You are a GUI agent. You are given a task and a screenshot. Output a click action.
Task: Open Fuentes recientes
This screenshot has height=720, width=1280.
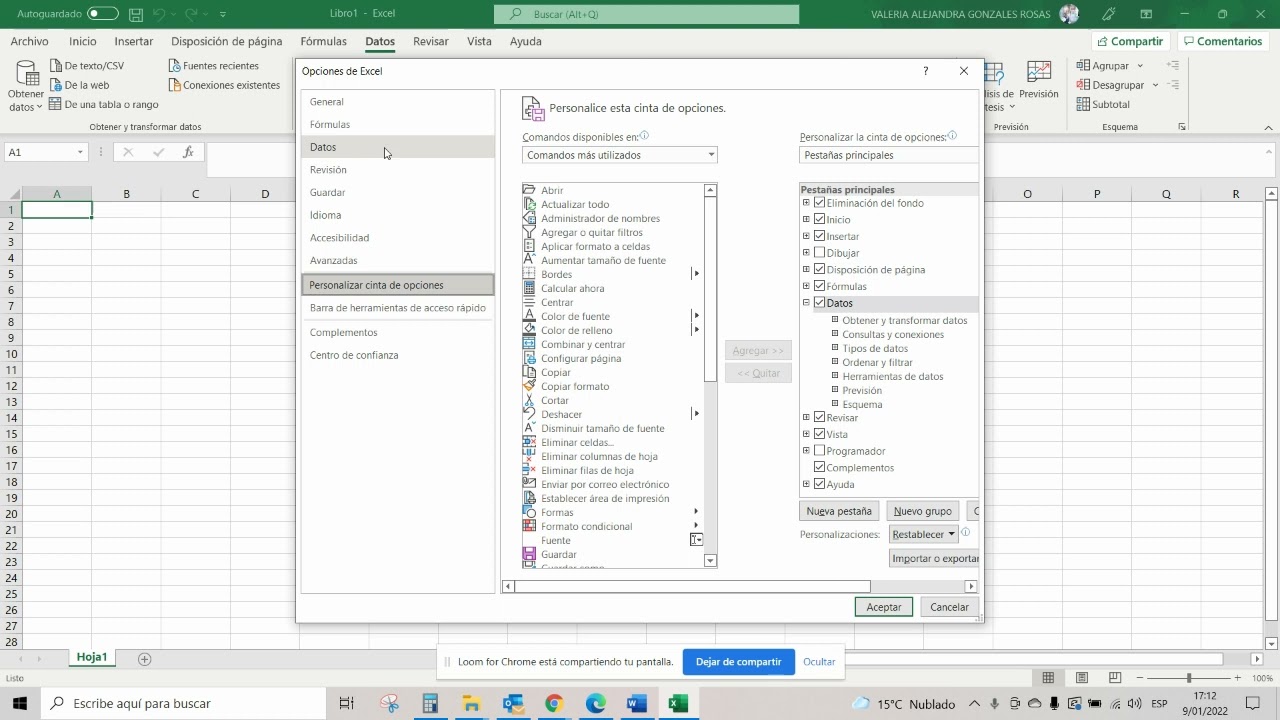213,66
